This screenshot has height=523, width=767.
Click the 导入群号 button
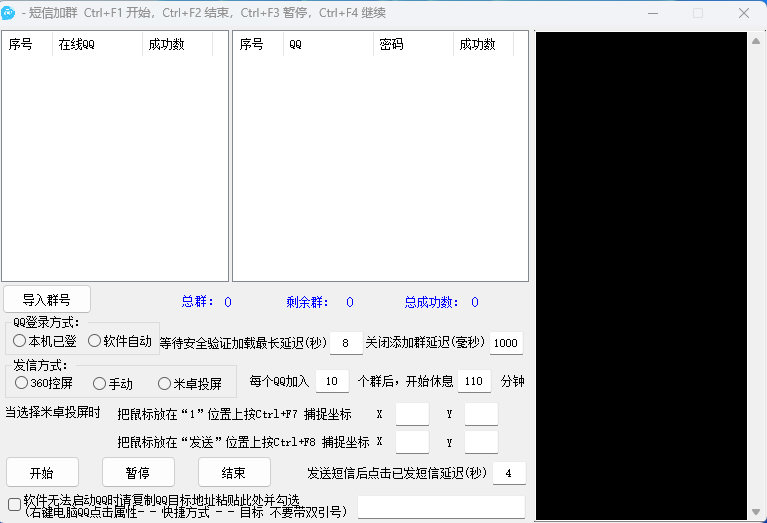pos(47,299)
